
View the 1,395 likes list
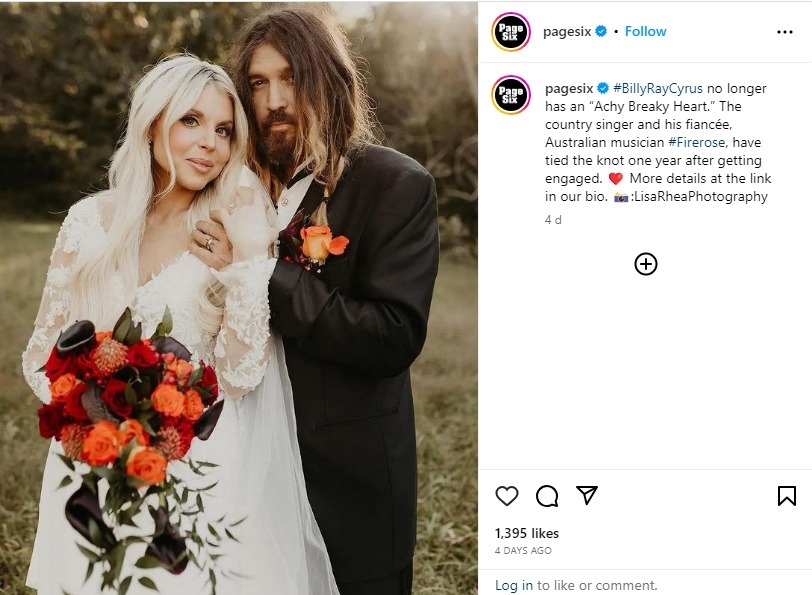point(527,533)
